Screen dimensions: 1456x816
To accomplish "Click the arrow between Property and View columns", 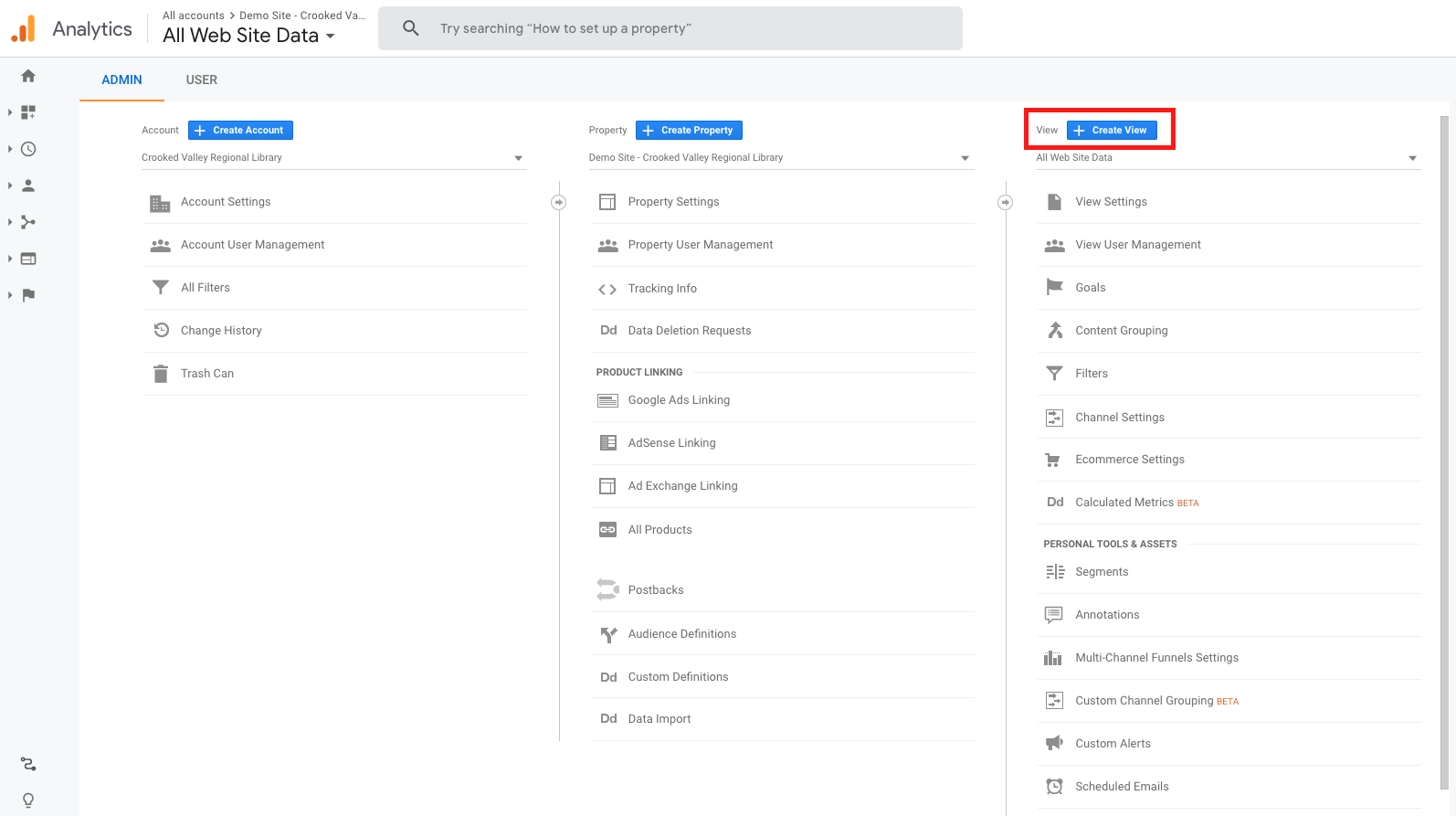I will 1005,202.
